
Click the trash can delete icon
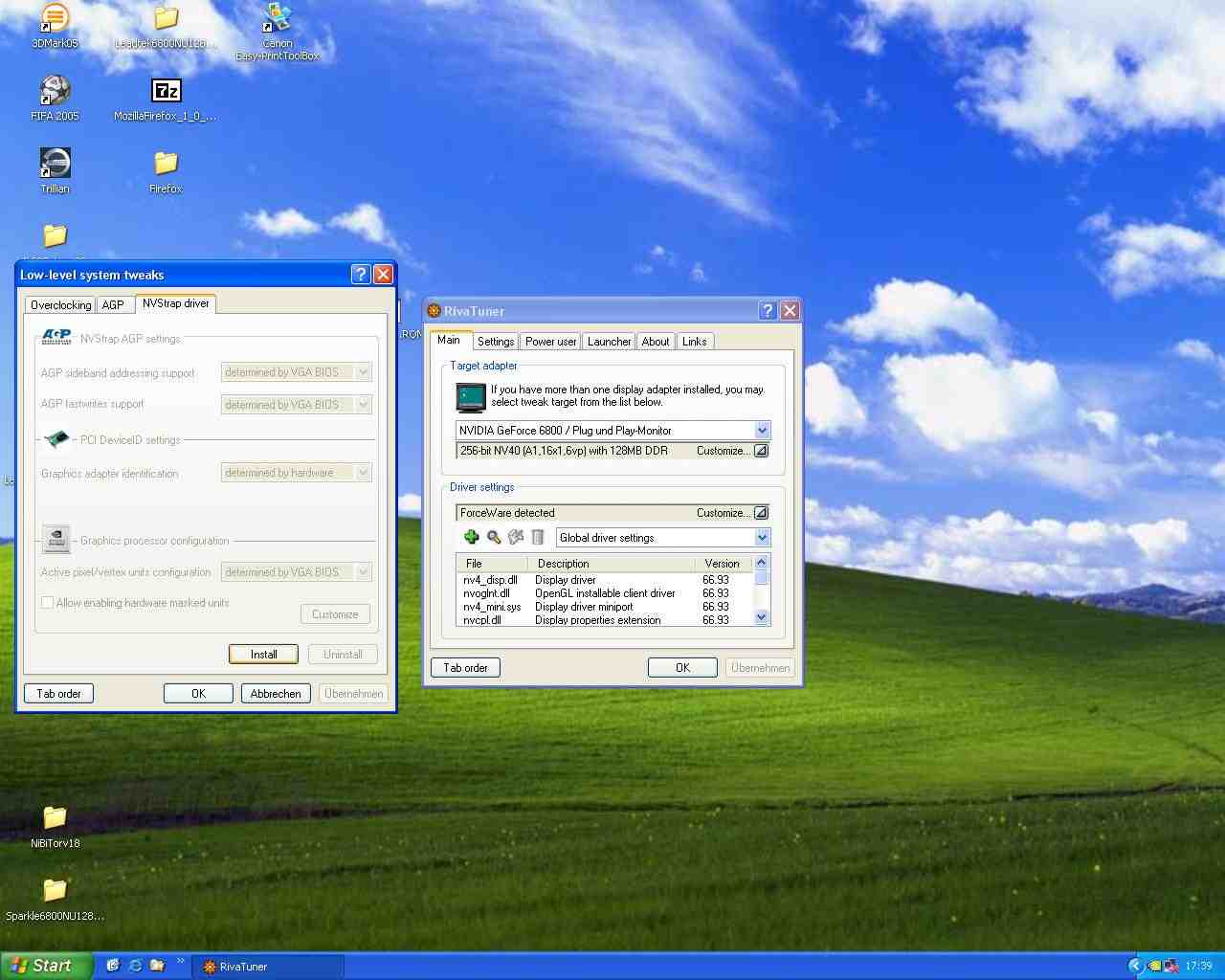click(538, 537)
